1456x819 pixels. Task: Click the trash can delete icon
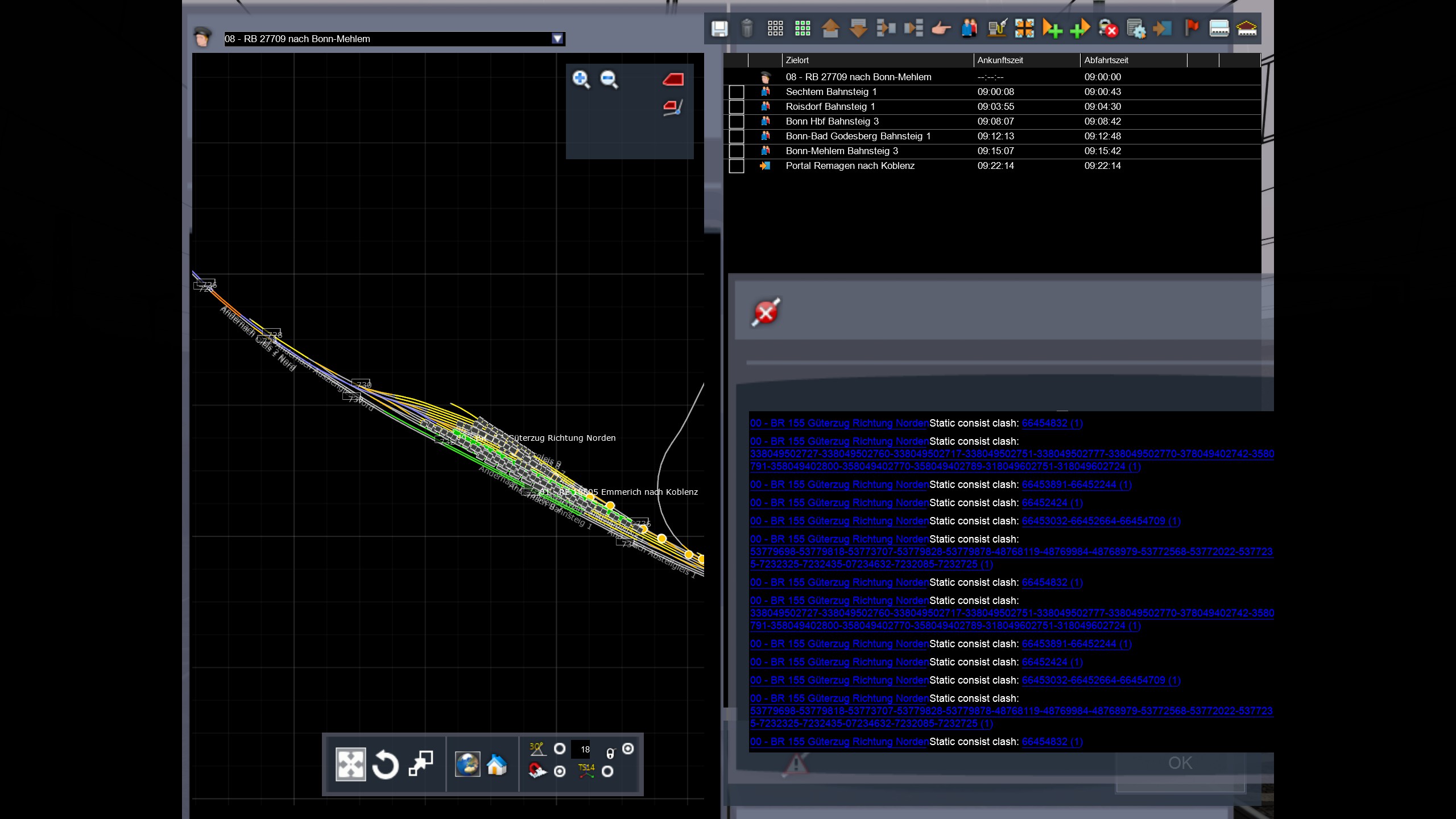coord(747,28)
